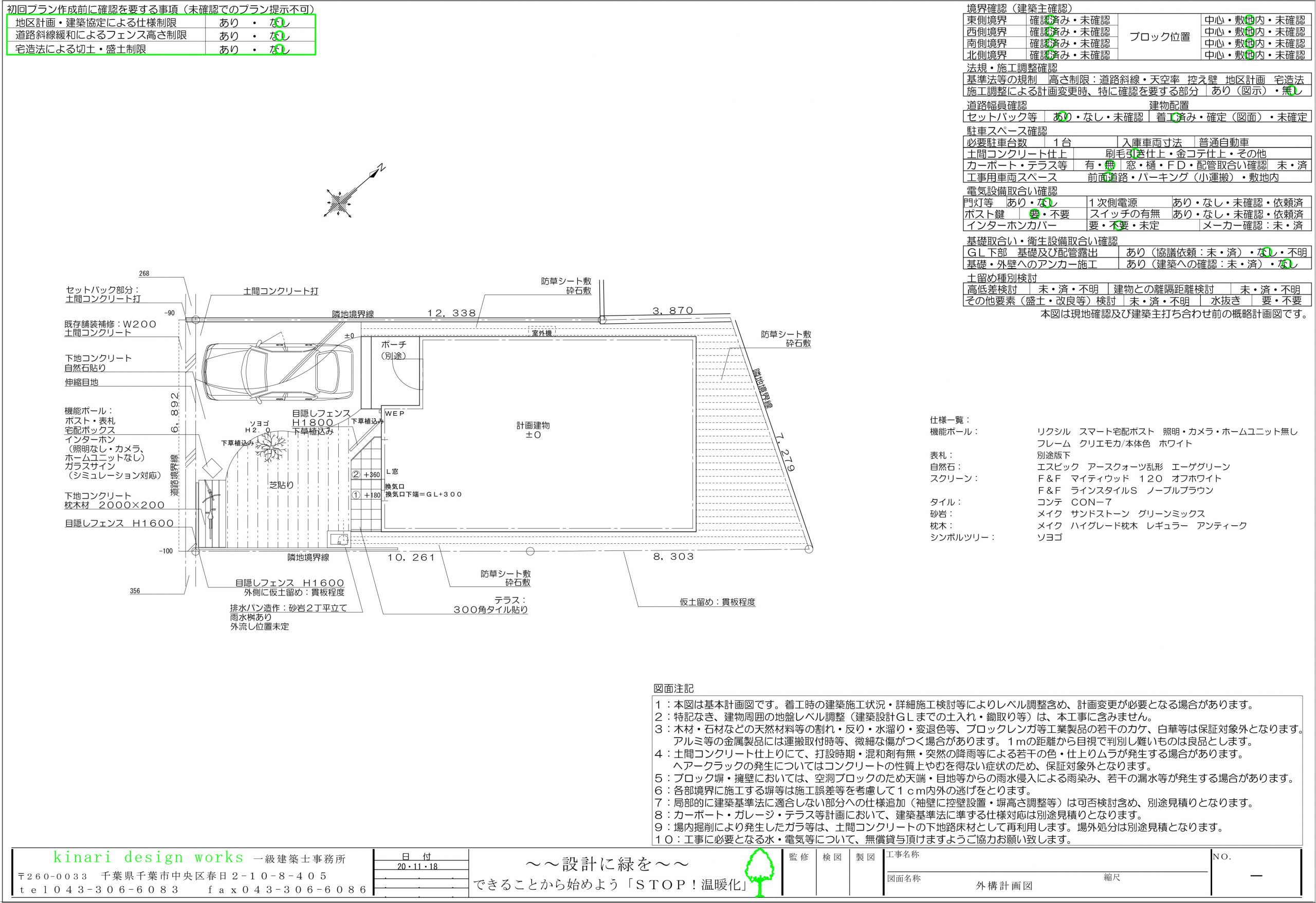This screenshot has width=1316, height=903.
Task: Click the 図面注記 notes heading
Action: tap(673, 689)
